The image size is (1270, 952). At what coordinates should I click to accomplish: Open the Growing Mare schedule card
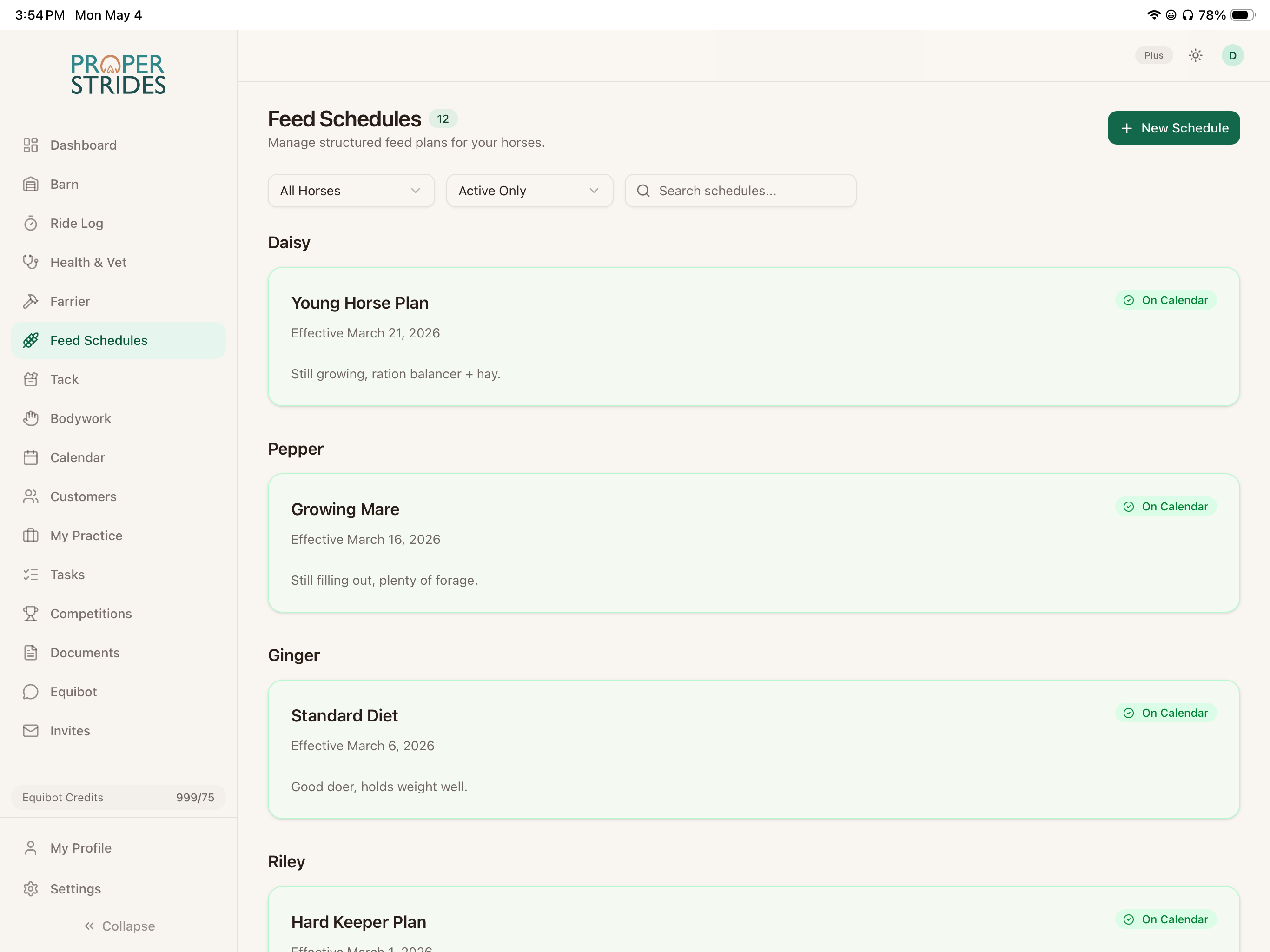[754, 543]
